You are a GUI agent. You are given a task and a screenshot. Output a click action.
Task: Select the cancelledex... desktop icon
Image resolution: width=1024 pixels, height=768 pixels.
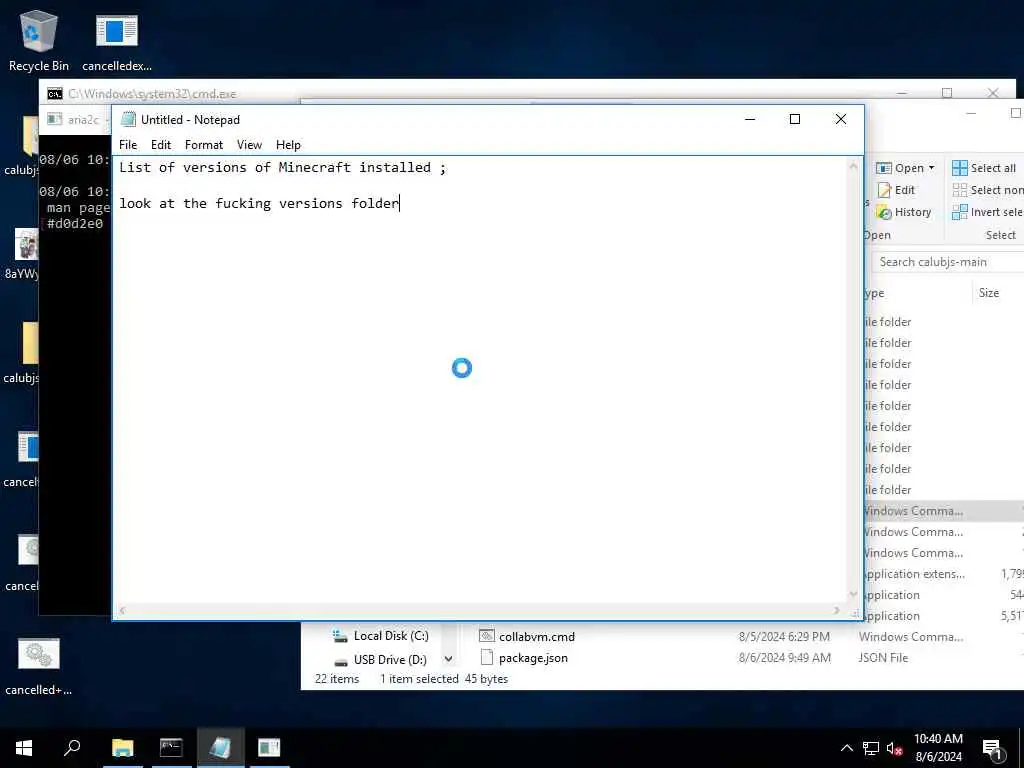tap(117, 40)
